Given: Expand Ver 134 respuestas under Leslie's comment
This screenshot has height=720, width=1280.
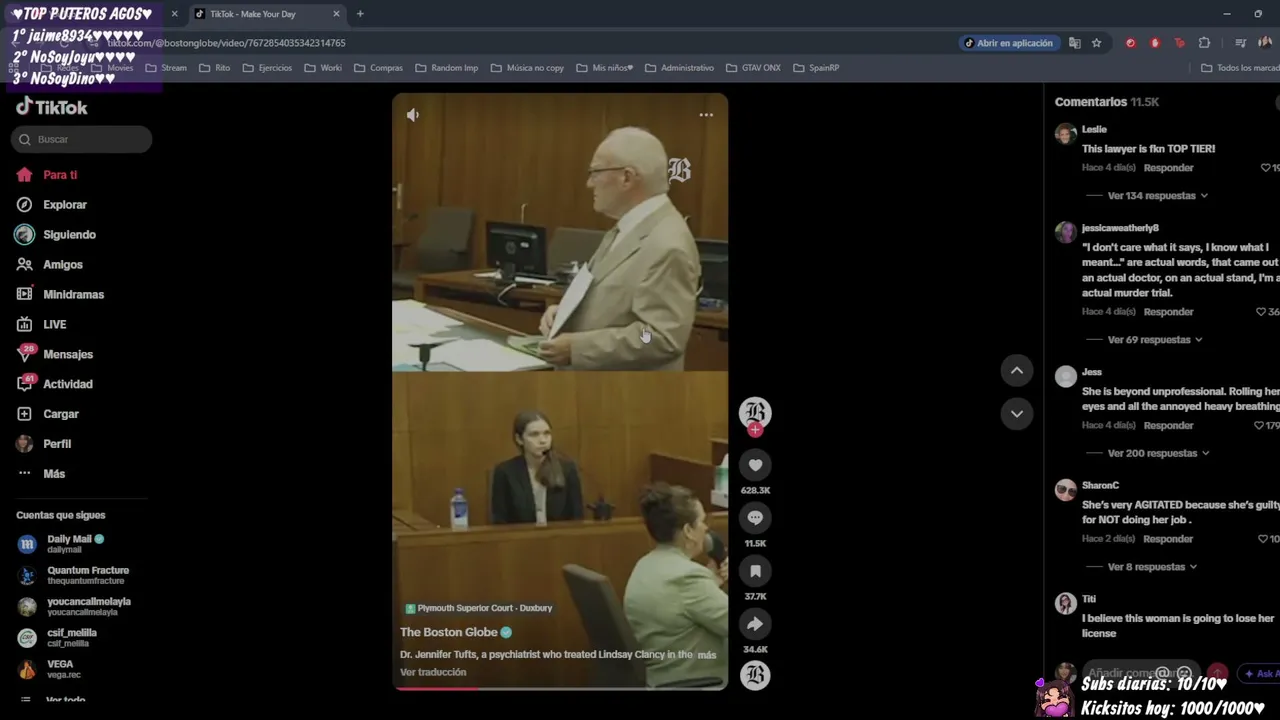Looking at the screenshot, I should (1158, 196).
